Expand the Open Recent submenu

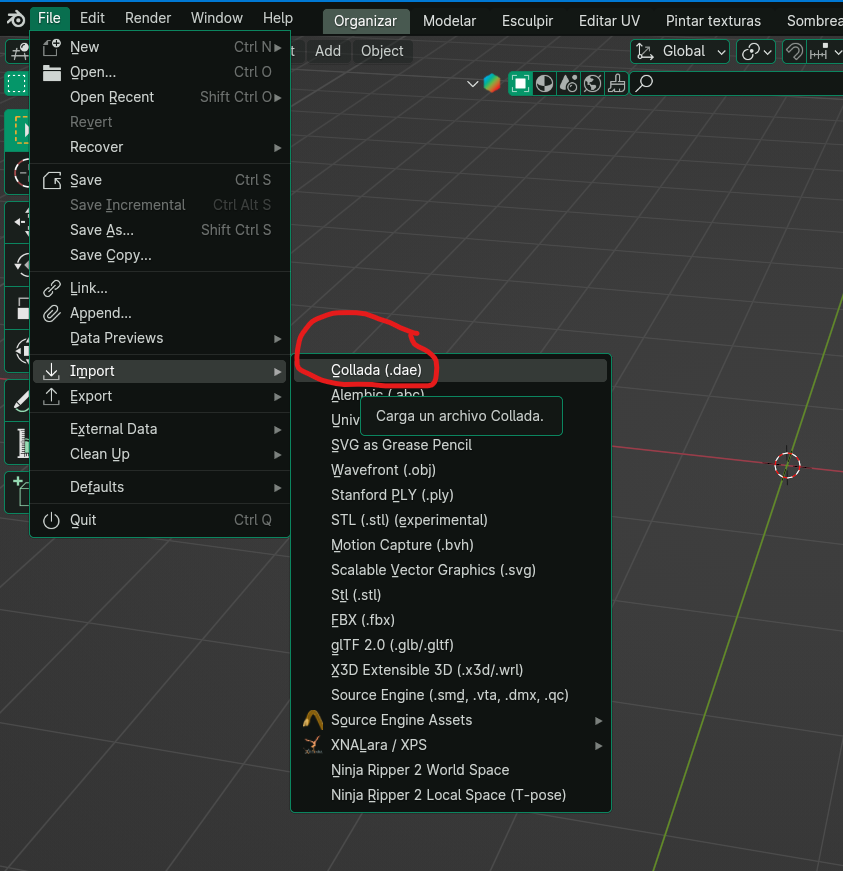click(160, 97)
